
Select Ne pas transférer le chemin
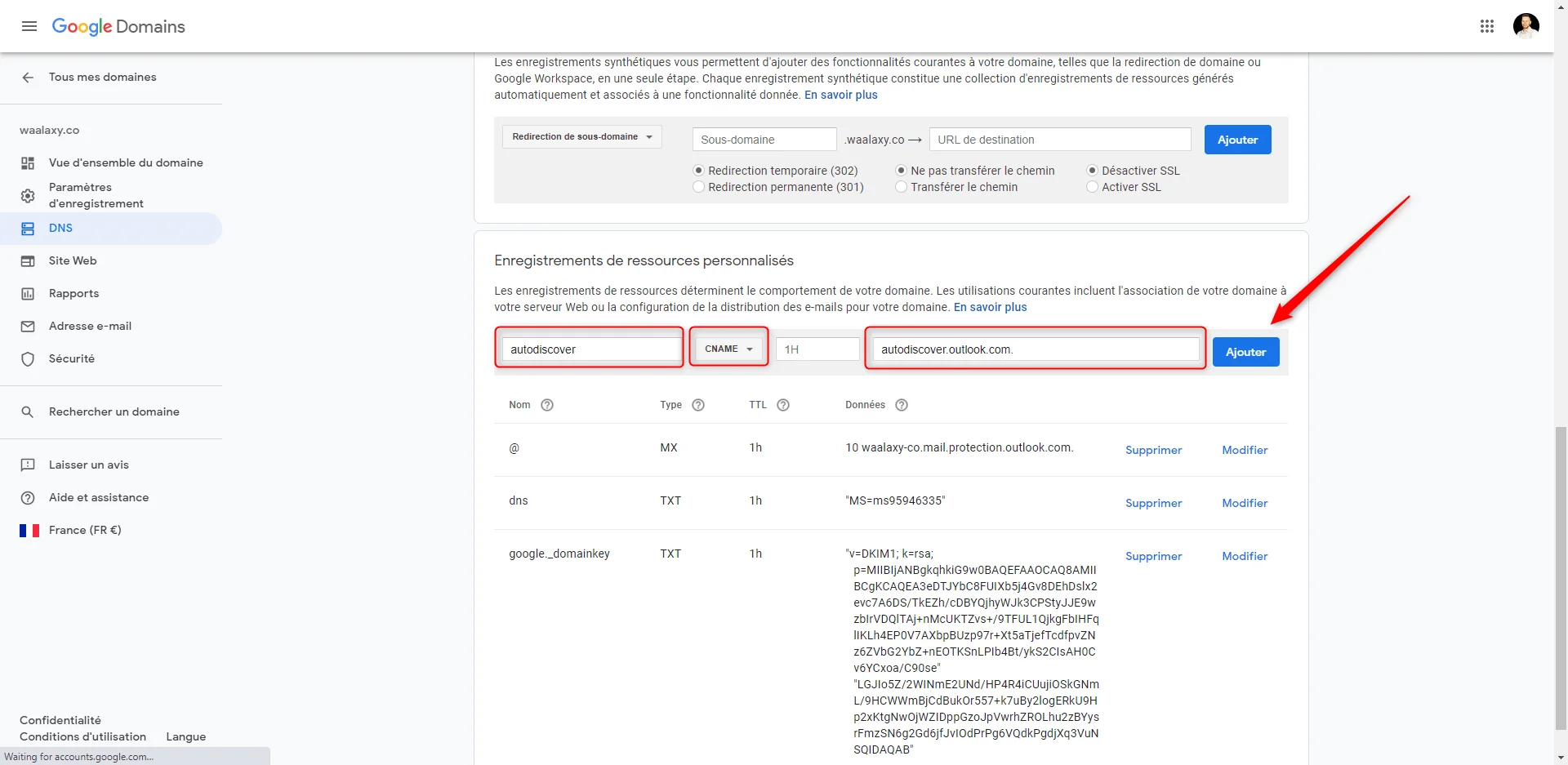(x=901, y=171)
